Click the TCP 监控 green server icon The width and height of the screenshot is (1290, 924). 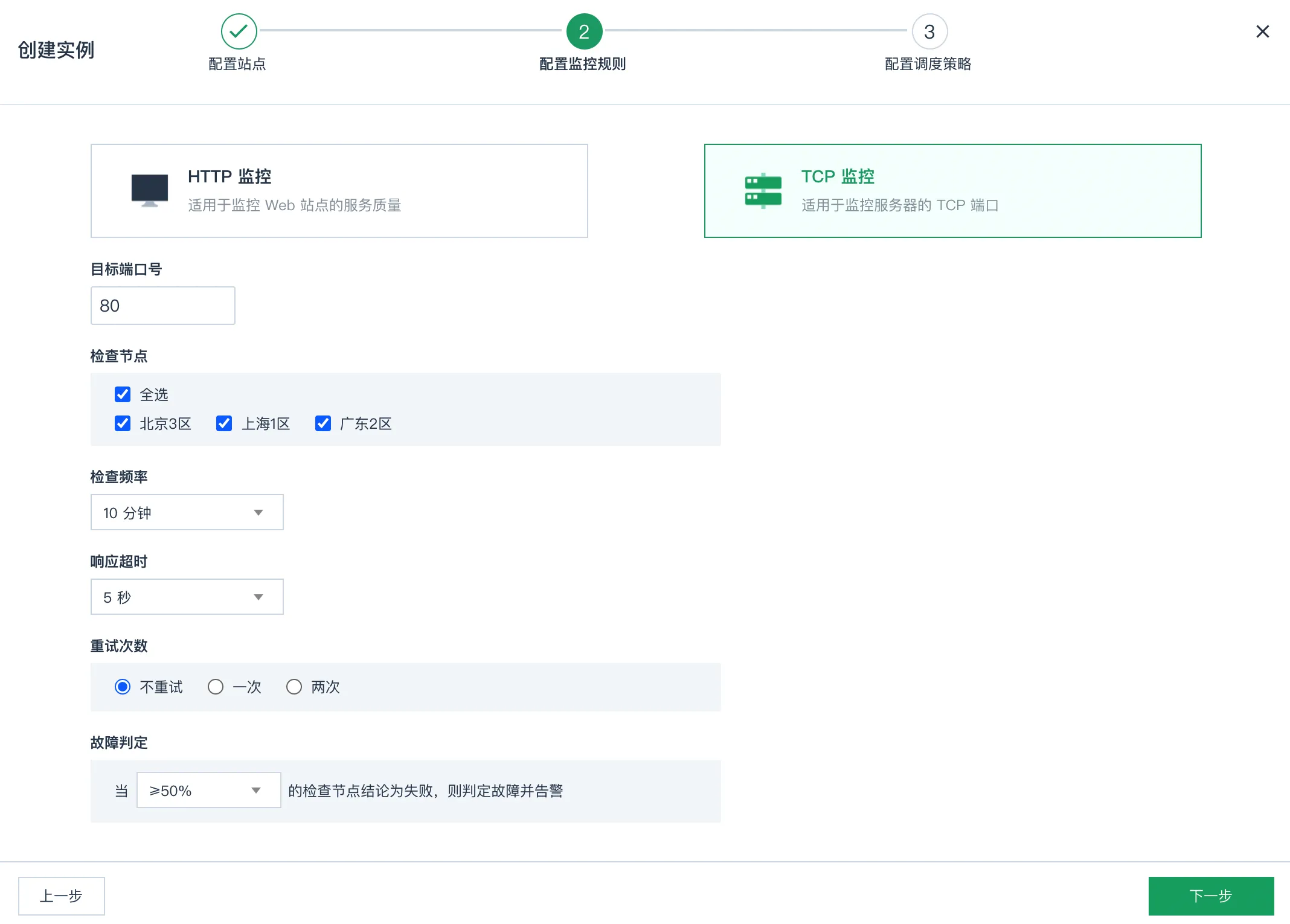763,190
